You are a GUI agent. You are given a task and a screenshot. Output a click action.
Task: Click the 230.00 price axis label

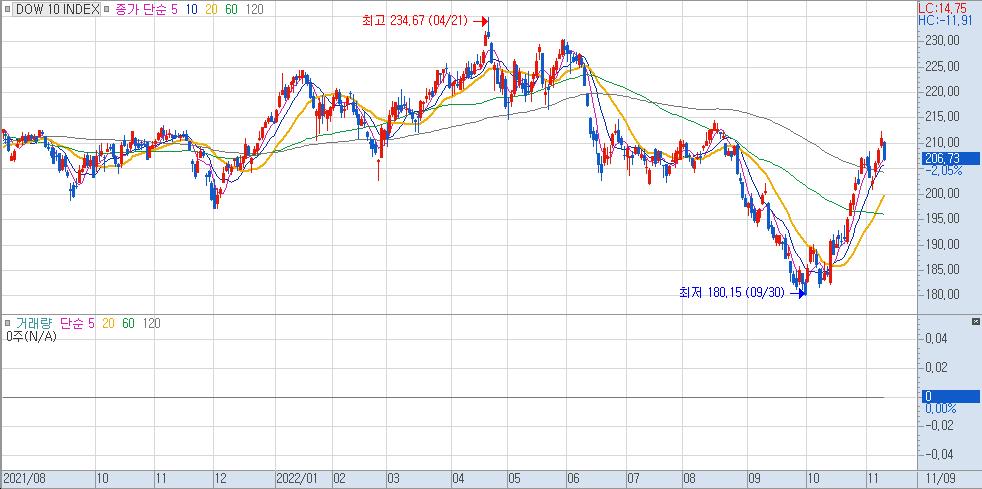pos(943,41)
